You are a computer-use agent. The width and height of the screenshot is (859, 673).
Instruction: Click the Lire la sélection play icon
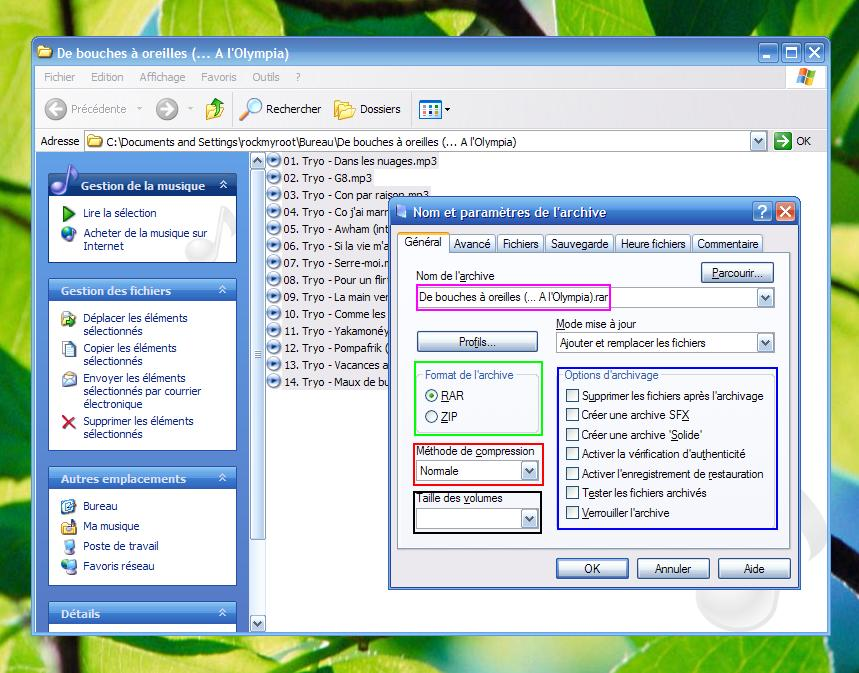point(69,213)
